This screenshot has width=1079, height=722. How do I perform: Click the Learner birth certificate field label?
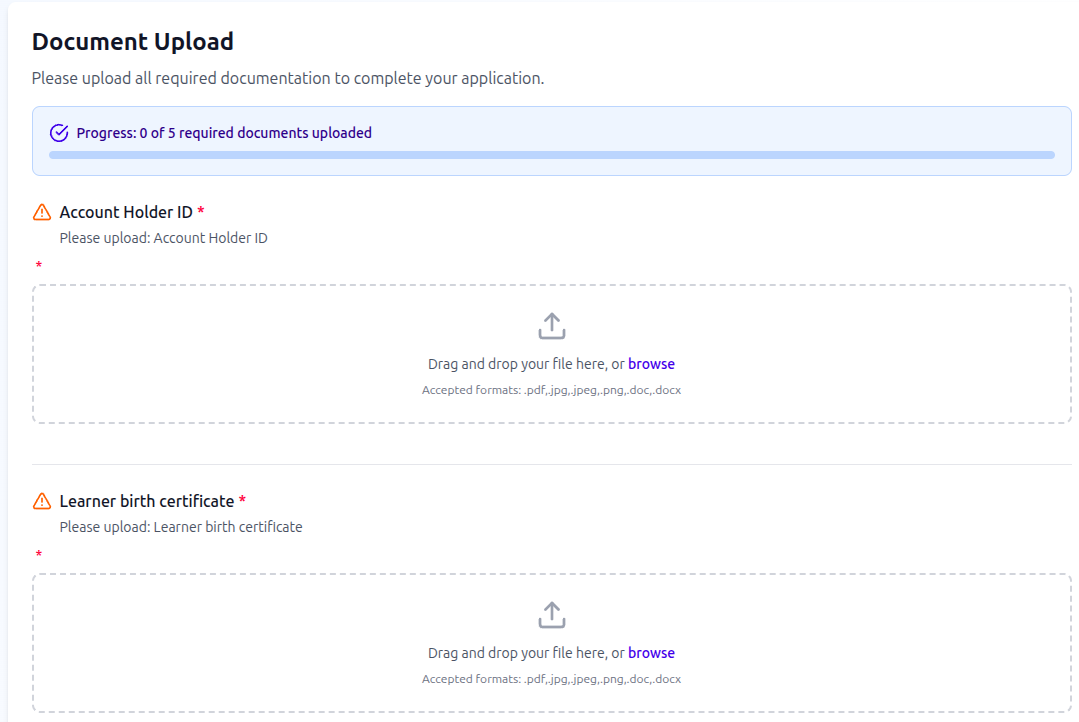(147, 501)
